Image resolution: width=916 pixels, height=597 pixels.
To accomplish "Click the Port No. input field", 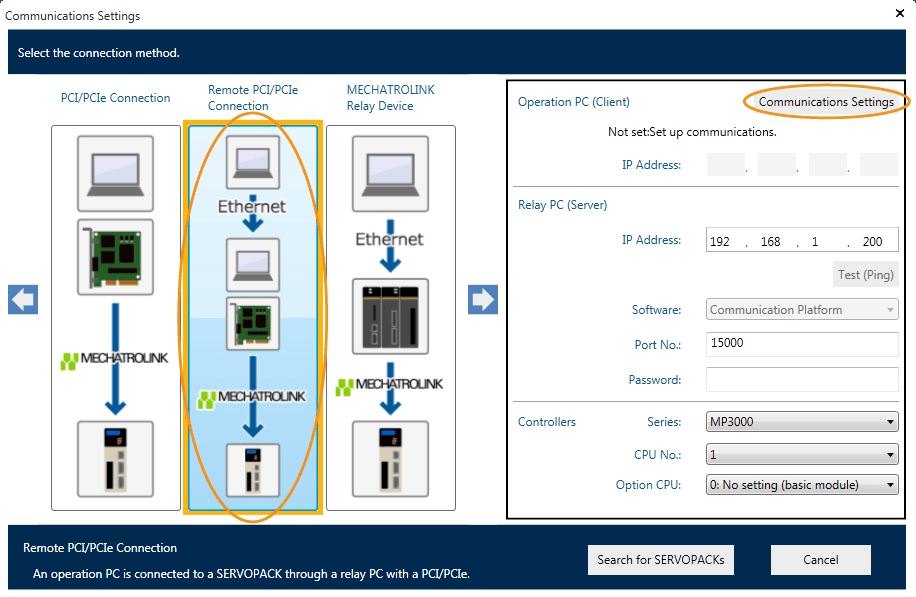I will (802, 344).
